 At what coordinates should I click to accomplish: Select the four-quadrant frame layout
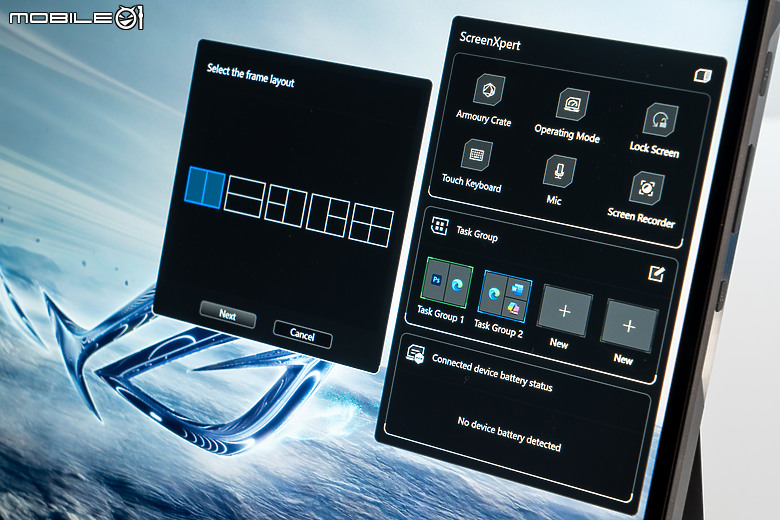pyautogui.click(x=371, y=225)
